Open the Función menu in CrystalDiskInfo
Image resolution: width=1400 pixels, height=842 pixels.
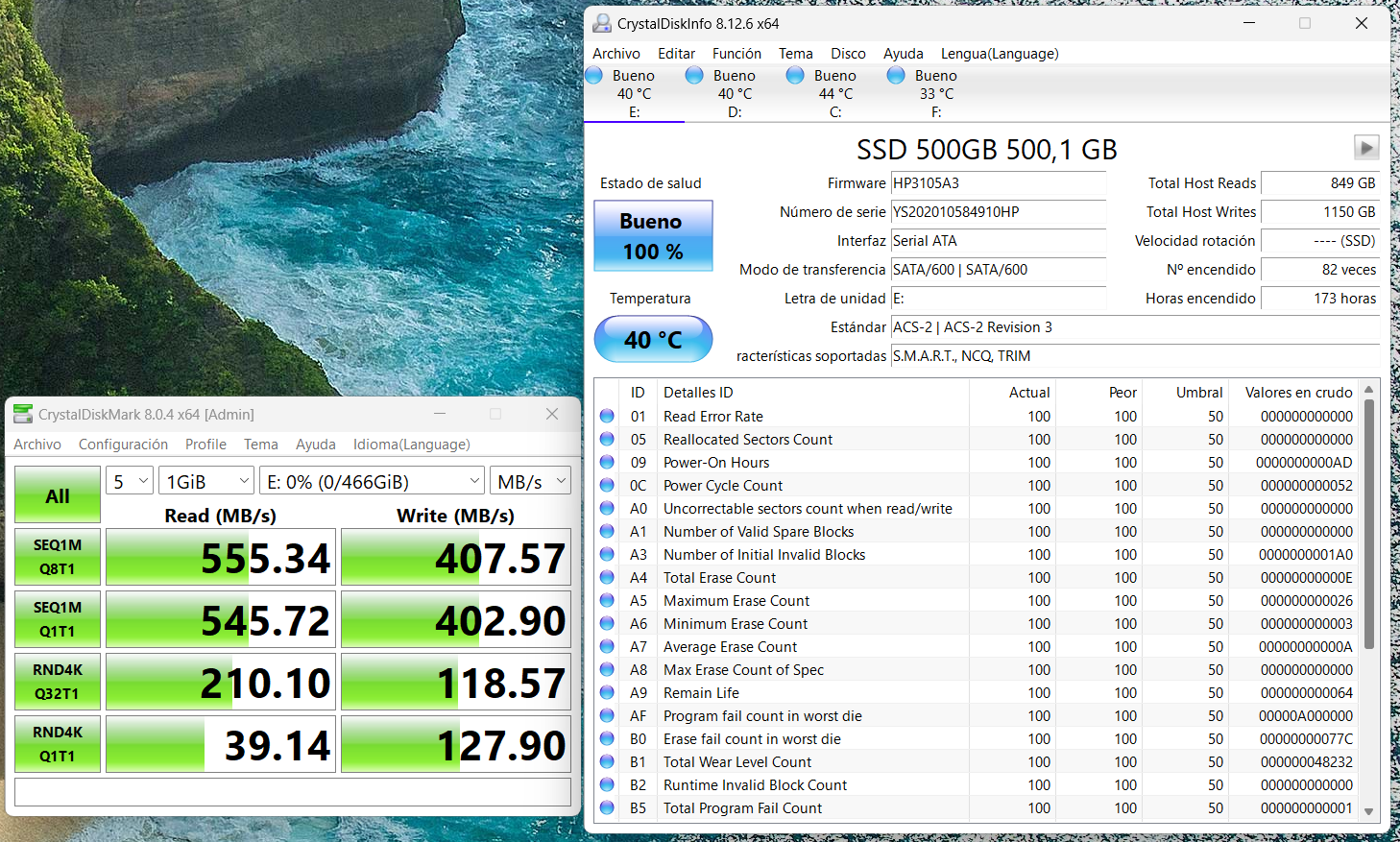click(x=736, y=54)
